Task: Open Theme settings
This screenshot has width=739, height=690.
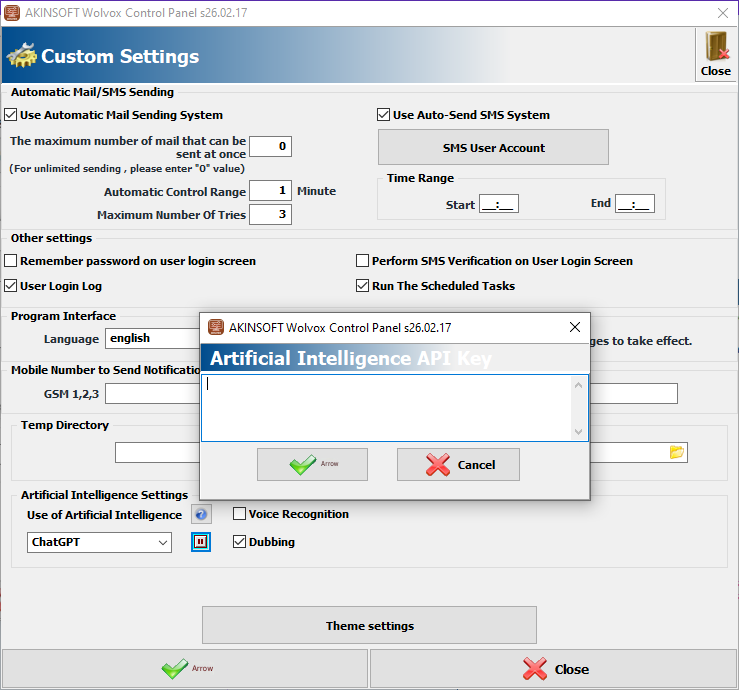Action: [x=370, y=625]
